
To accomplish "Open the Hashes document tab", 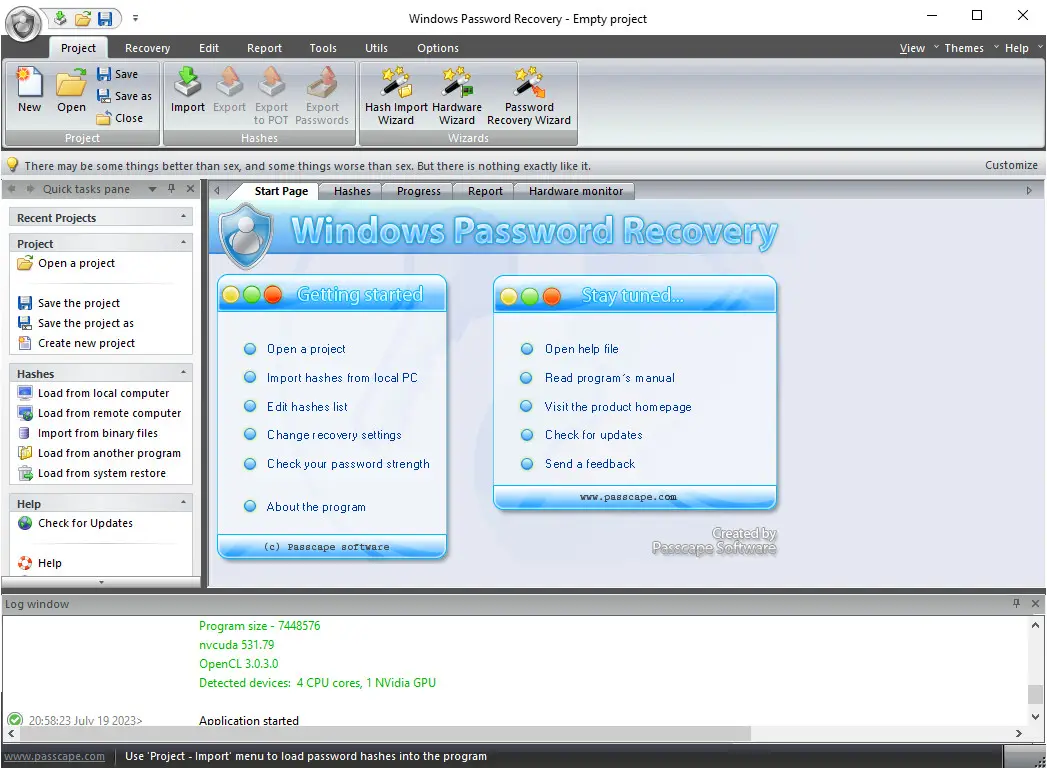I will [x=352, y=191].
